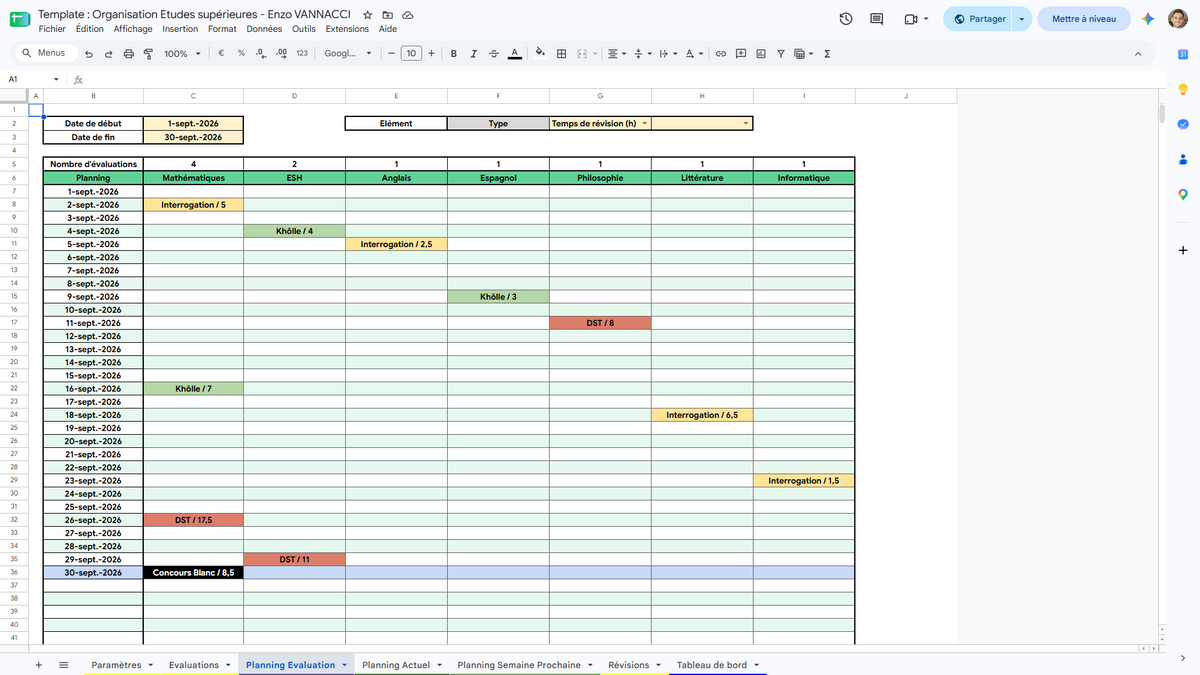The image size is (1200, 675).
Task: Decrease font size with minus button
Action: 391,54
